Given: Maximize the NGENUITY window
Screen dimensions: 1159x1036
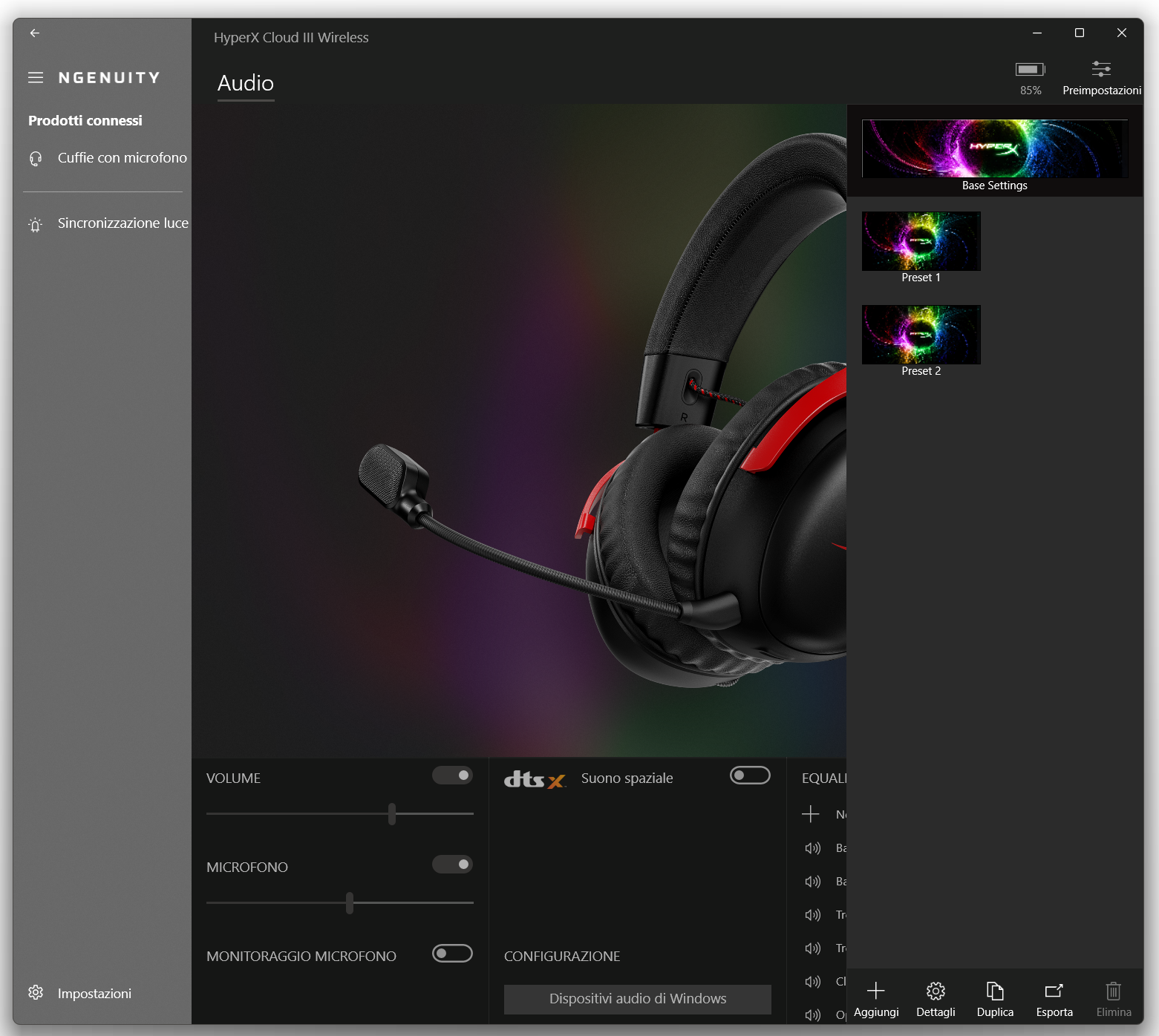Looking at the screenshot, I should (x=1080, y=33).
